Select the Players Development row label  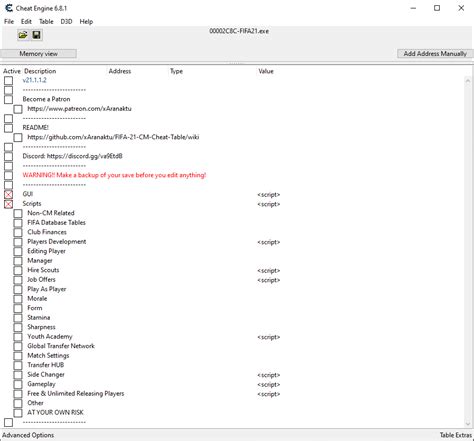(57, 242)
